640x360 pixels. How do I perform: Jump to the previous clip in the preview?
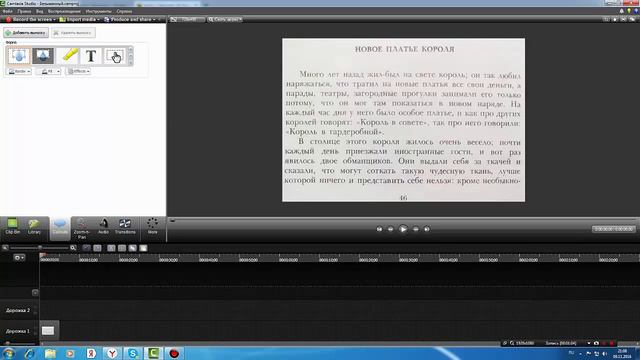(379, 229)
